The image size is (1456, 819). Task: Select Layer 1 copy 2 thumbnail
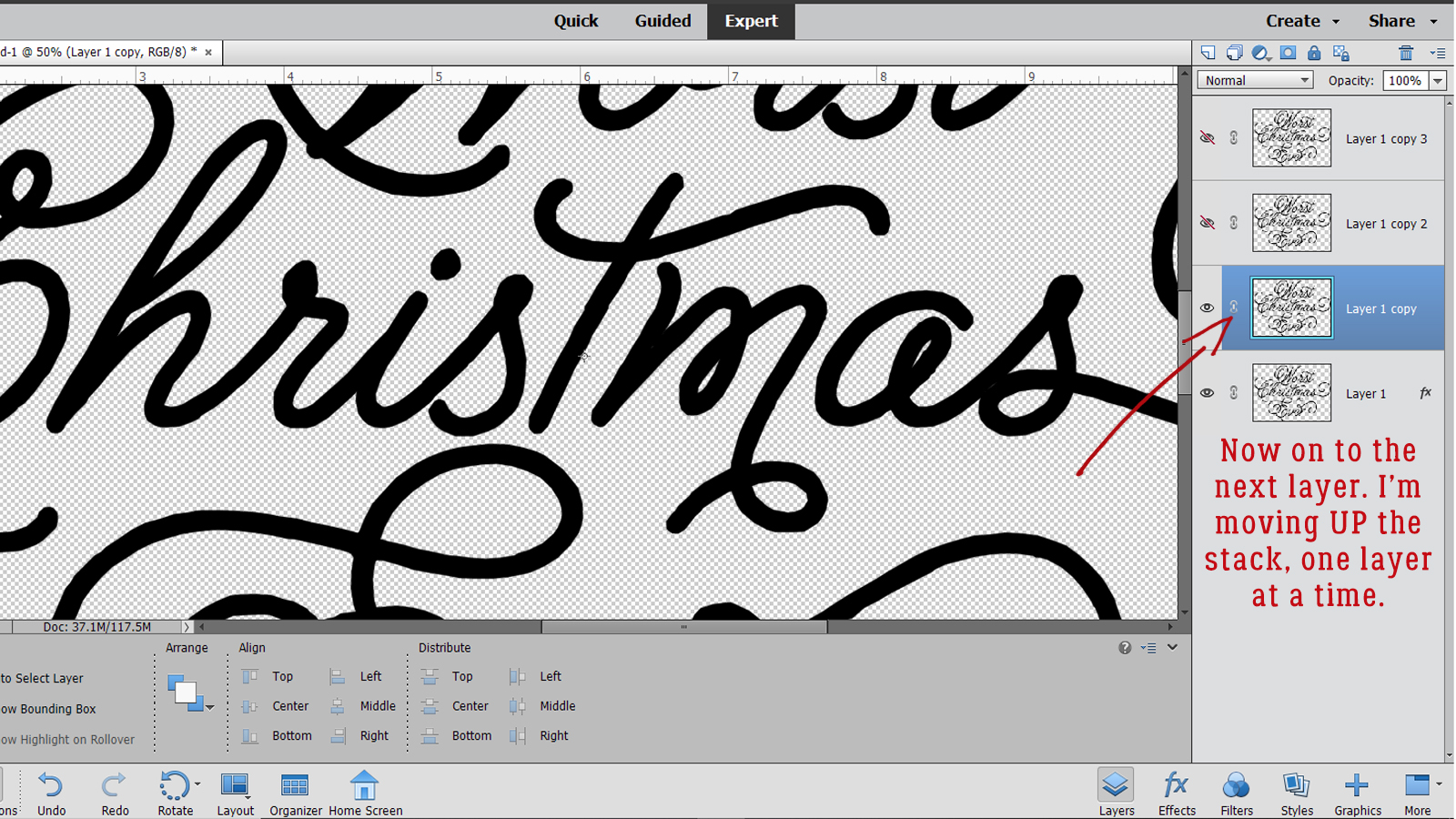[1291, 223]
